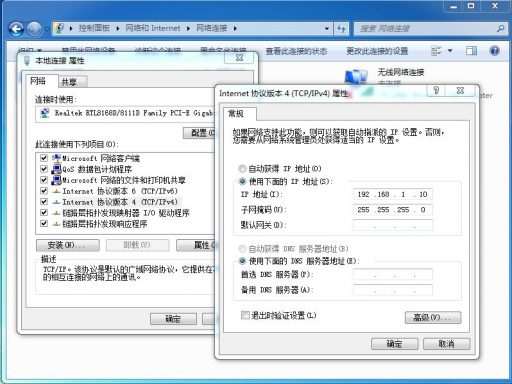The height and width of the screenshot is (384, 512).
Task: Close the Local Connection properties dialog
Action: pyautogui.click(x=239, y=58)
